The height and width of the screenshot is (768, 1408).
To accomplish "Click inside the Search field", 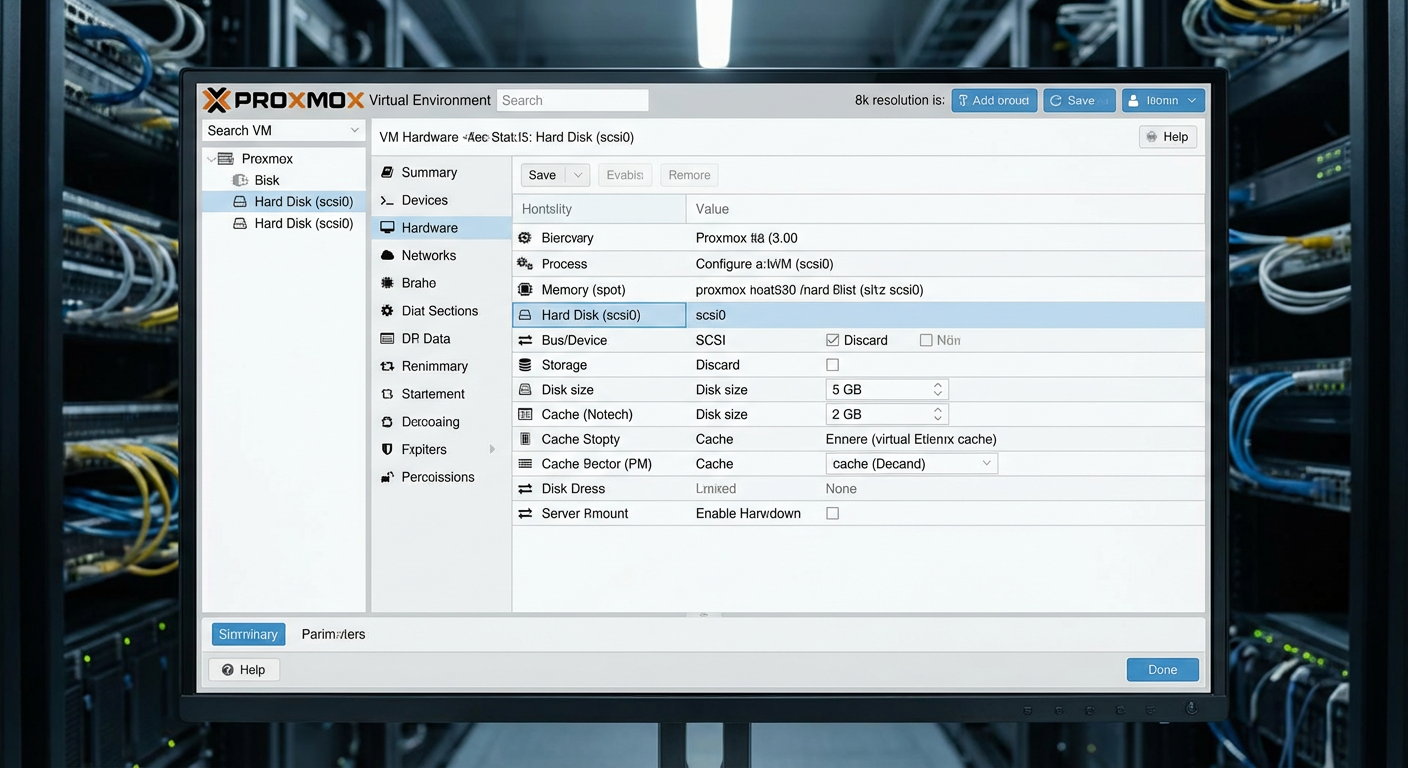I will click(572, 100).
